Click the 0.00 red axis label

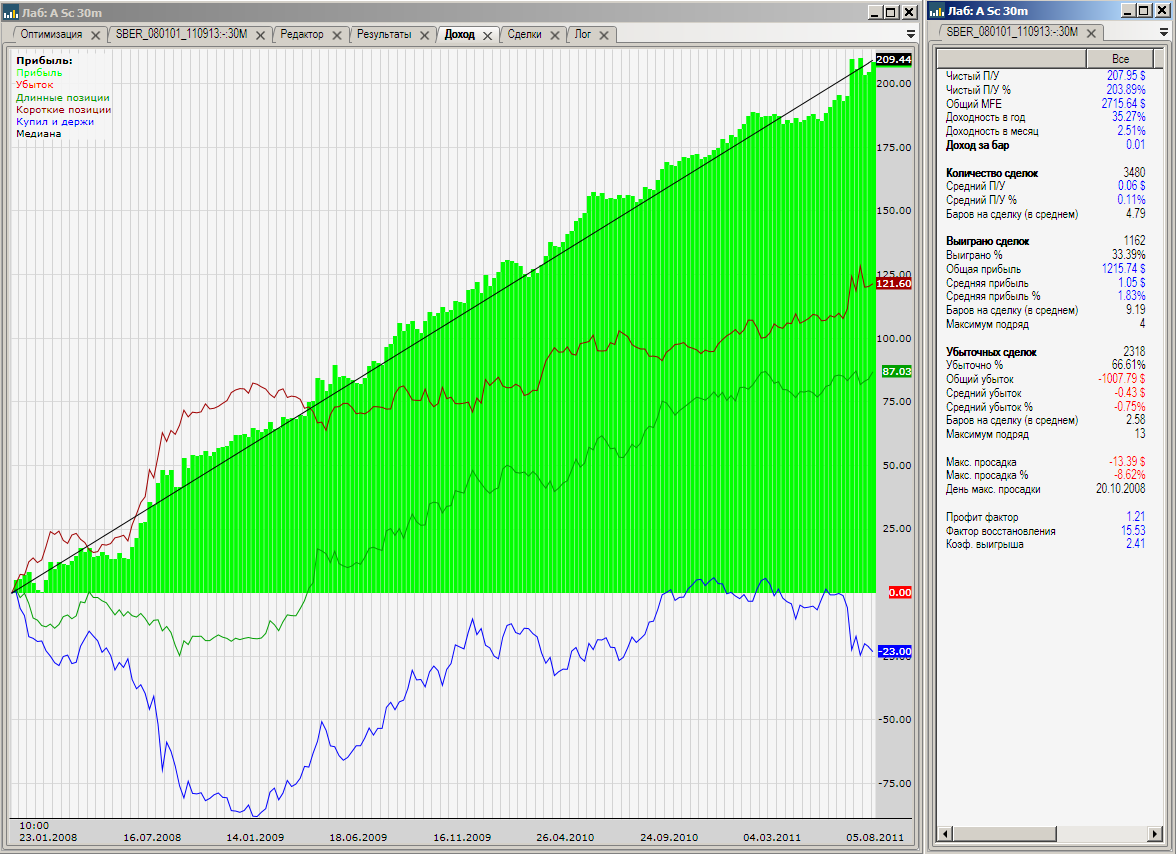[x=900, y=592]
